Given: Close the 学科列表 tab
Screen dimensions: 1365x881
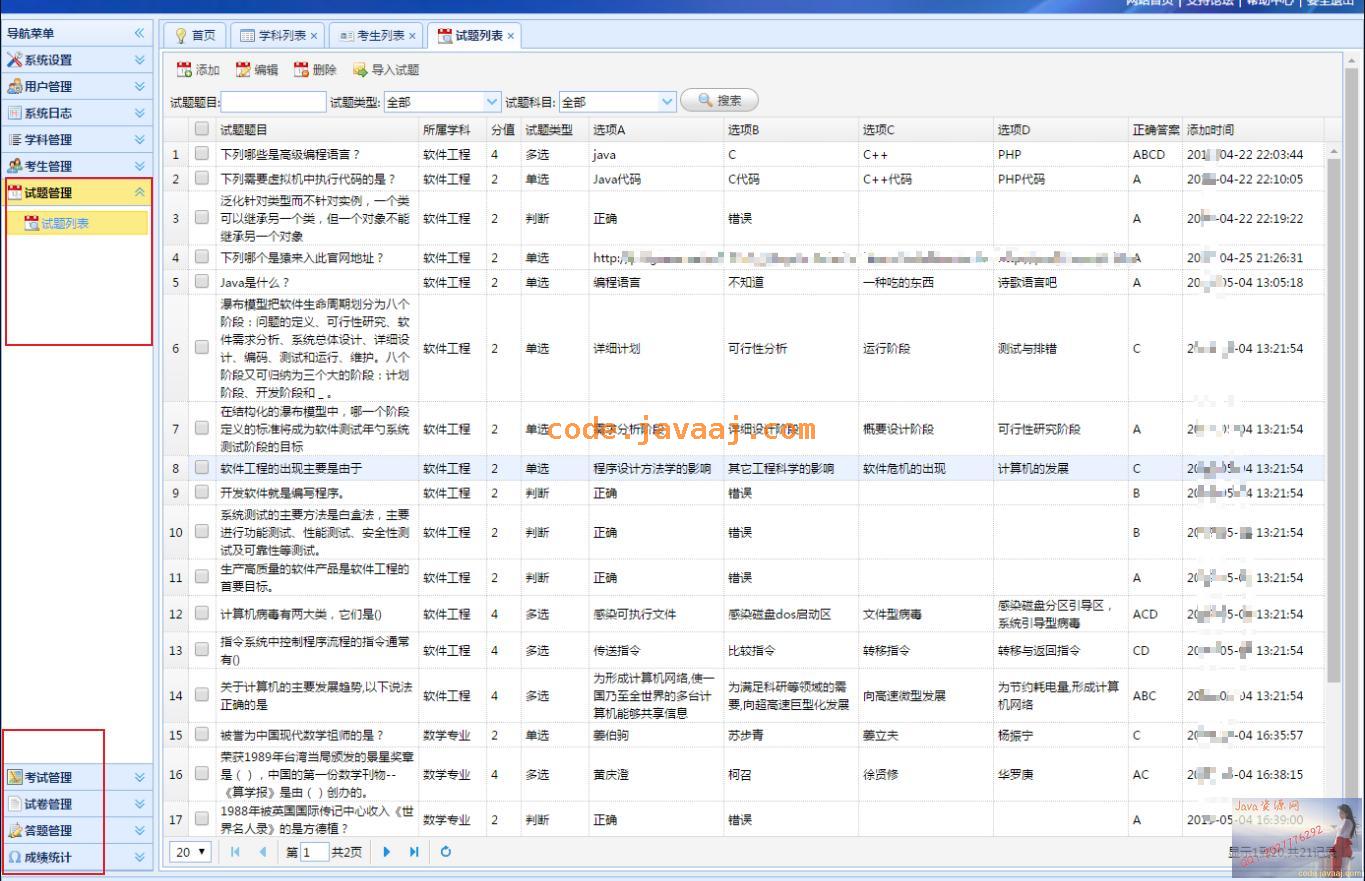Looking at the screenshot, I should [x=314, y=36].
